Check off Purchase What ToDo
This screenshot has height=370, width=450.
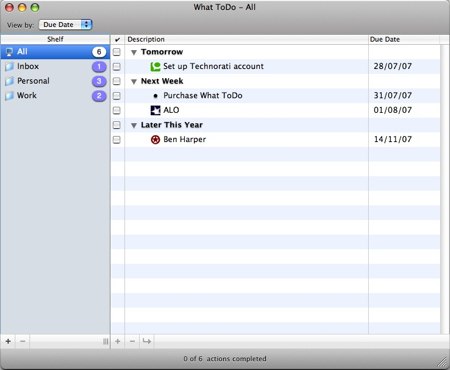(x=117, y=96)
